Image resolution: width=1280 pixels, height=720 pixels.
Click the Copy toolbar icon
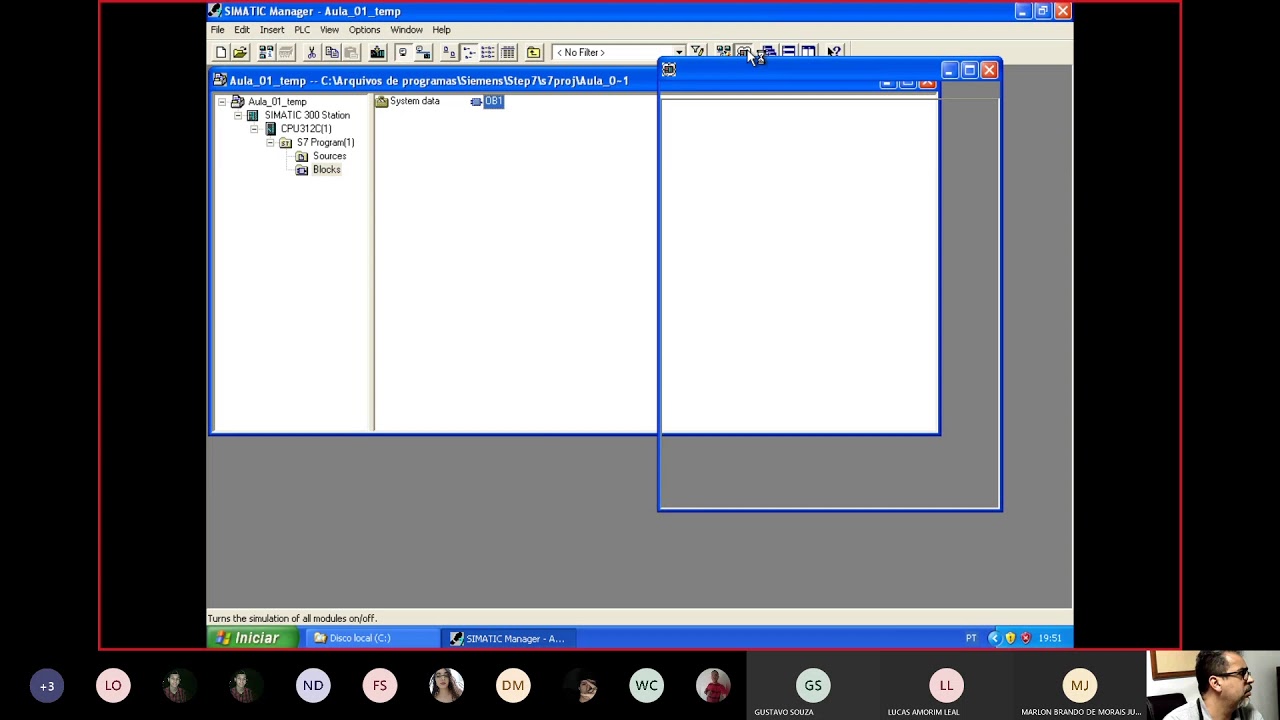pos(331,52)
